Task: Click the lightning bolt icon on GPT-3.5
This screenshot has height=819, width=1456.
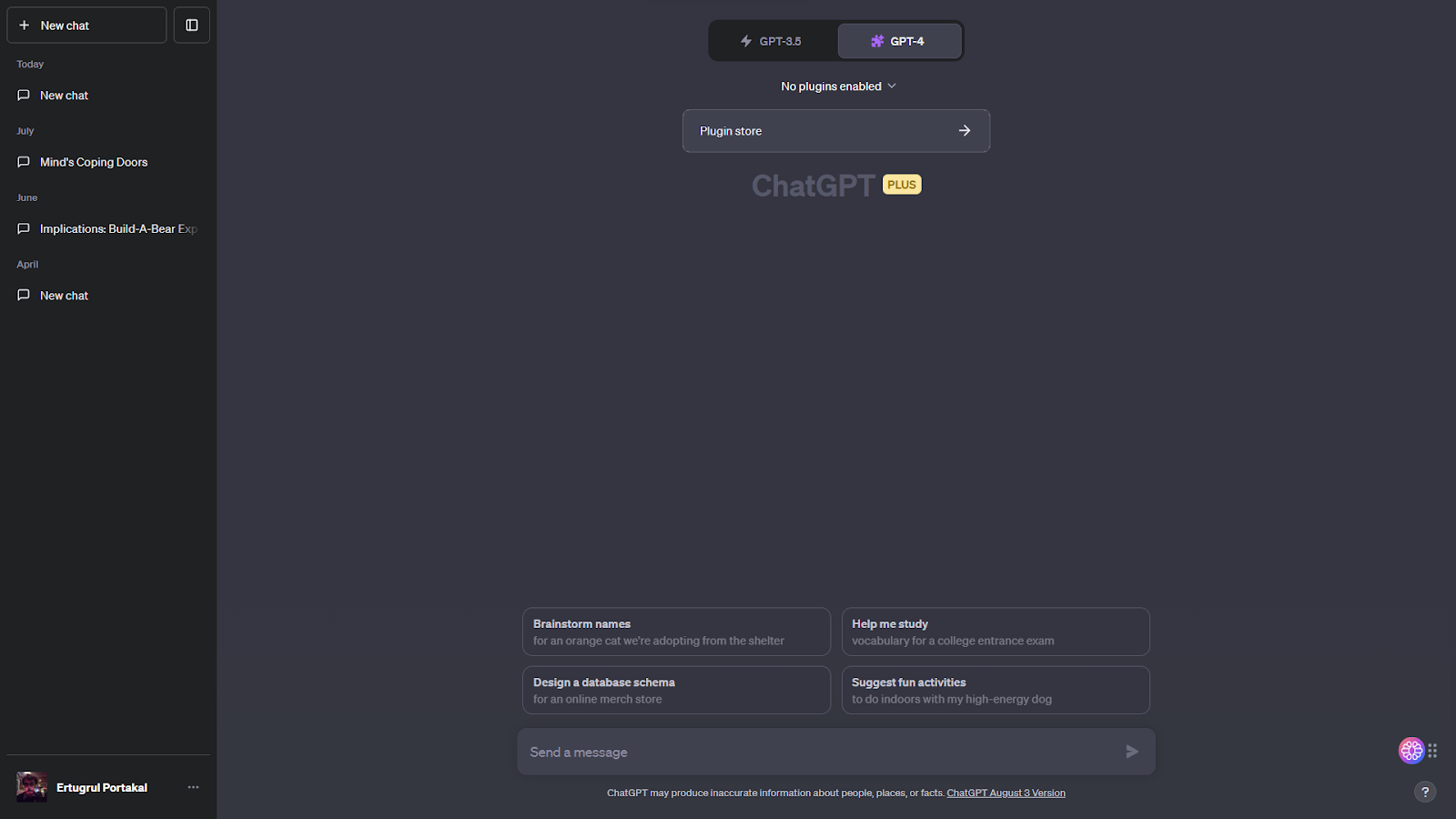Action: coord(746,41)
